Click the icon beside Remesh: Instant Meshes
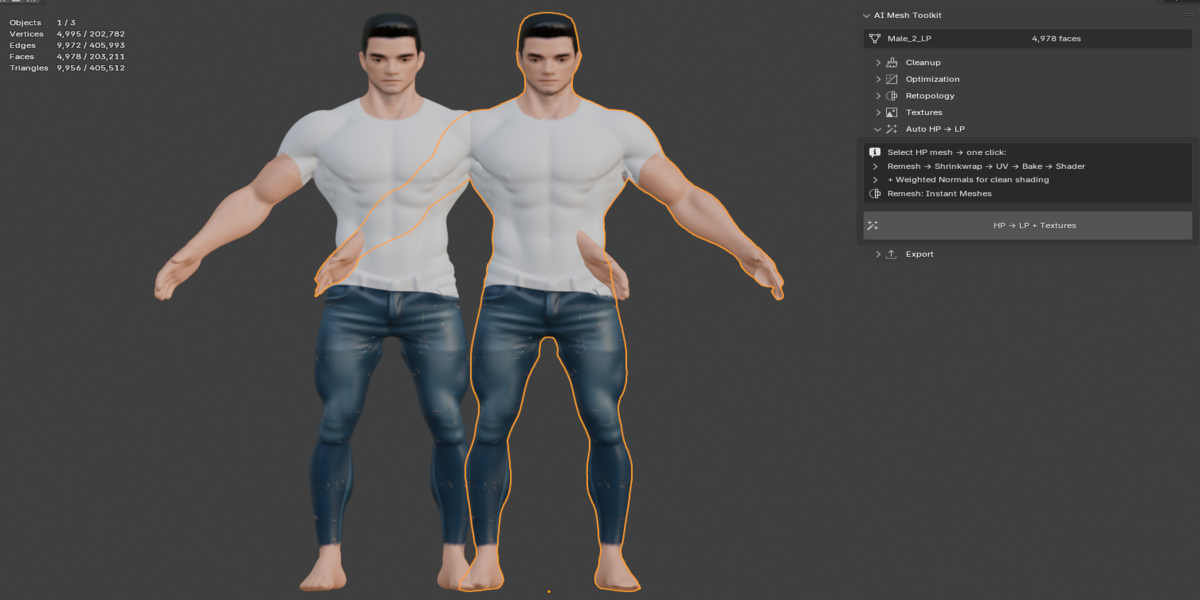Screen dimensions: 1200x600 pyautogui.click(x=874, y=193)
